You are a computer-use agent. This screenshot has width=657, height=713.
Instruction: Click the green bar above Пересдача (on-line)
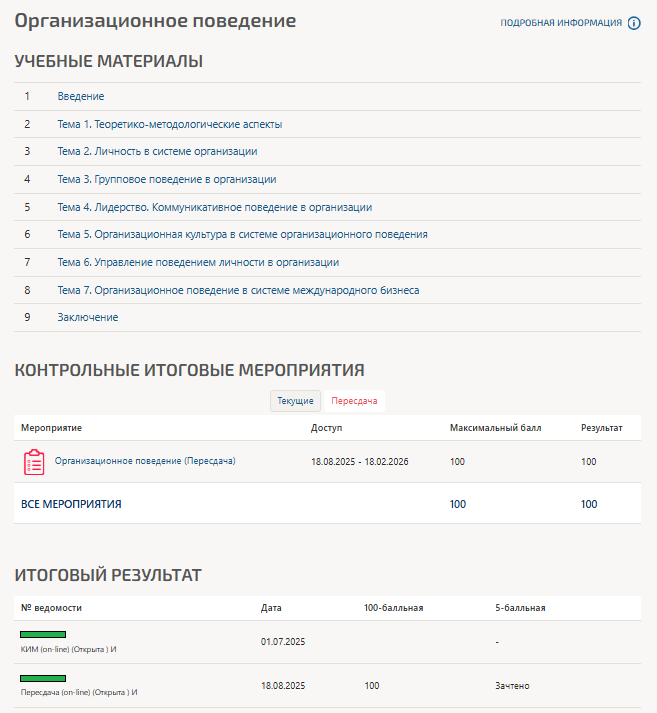pyautogui.click(x=43, y=678)
